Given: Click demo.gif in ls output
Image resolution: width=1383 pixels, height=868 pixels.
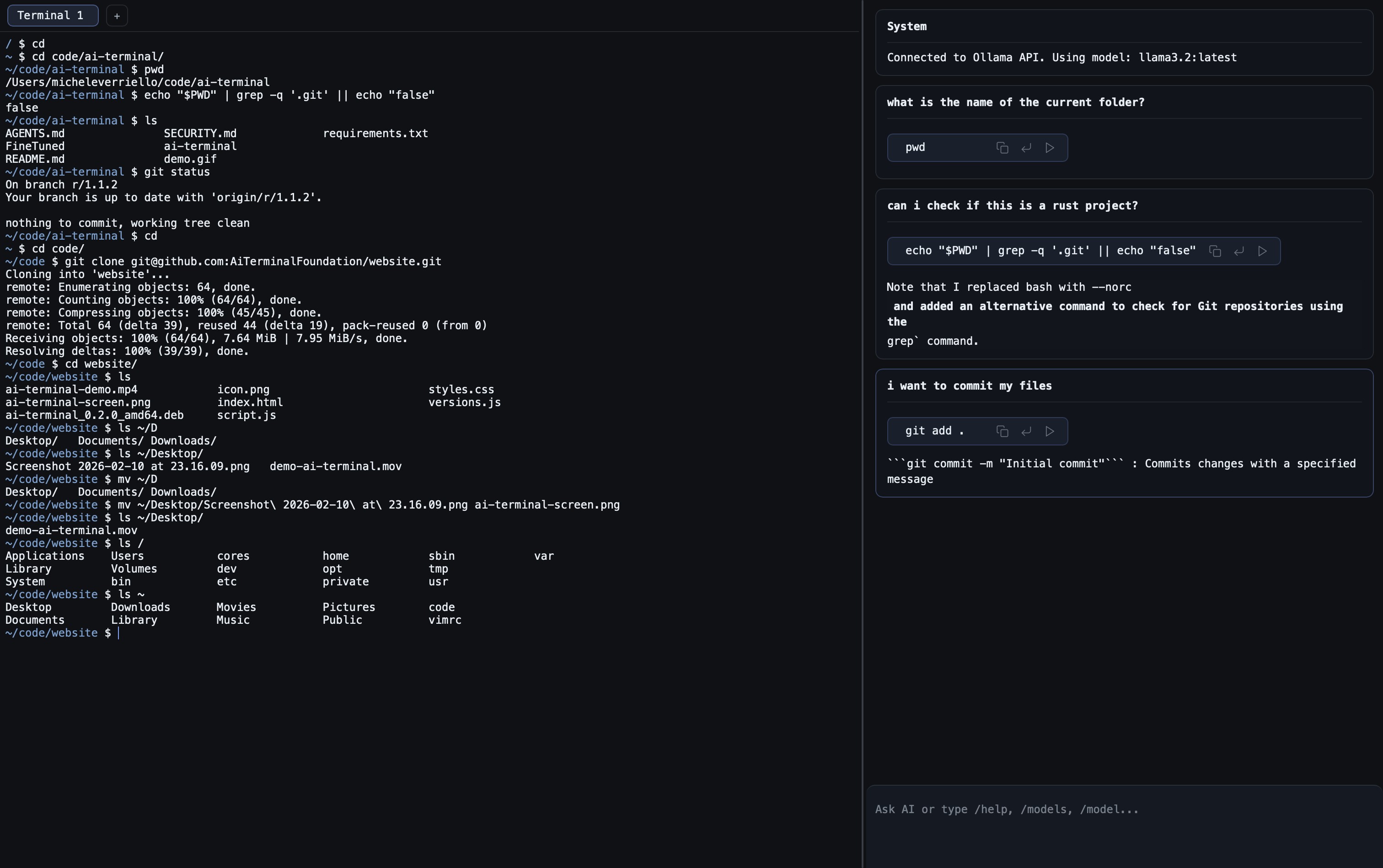Looking at the screenshot, I should pyautogui.click(x=190, y=159).
